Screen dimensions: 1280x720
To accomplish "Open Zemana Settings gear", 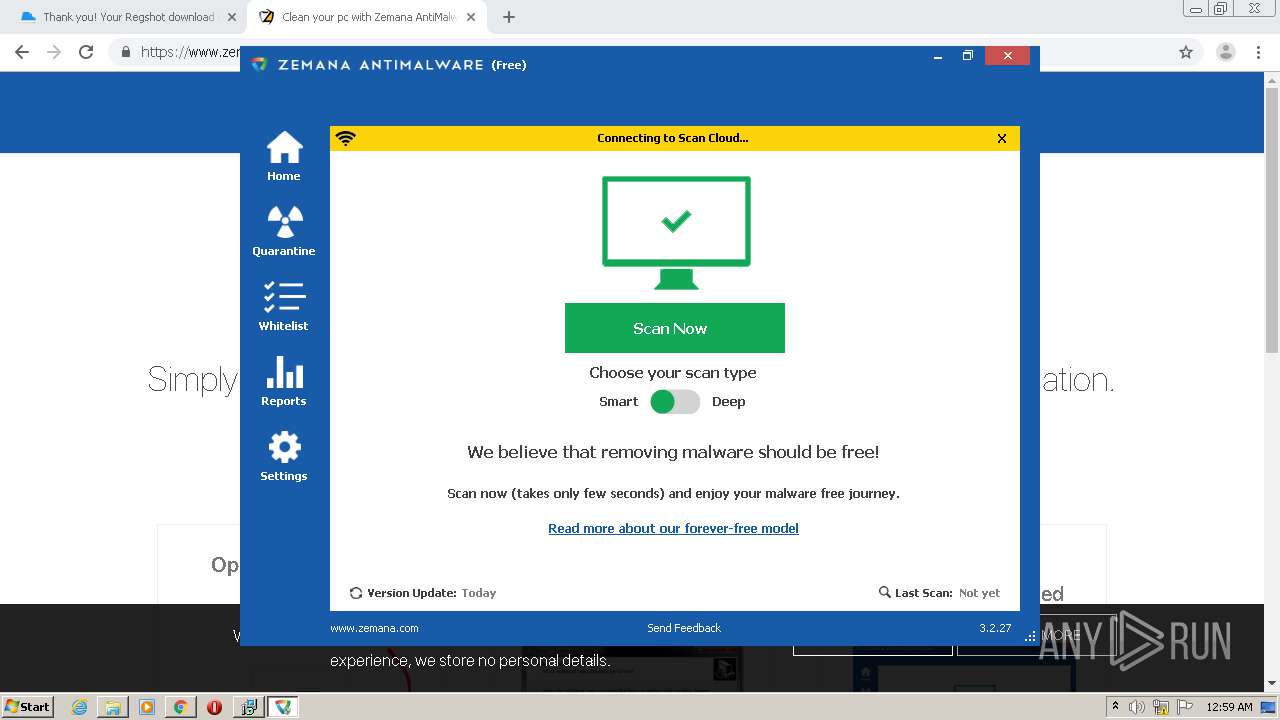I will point(284,457).
